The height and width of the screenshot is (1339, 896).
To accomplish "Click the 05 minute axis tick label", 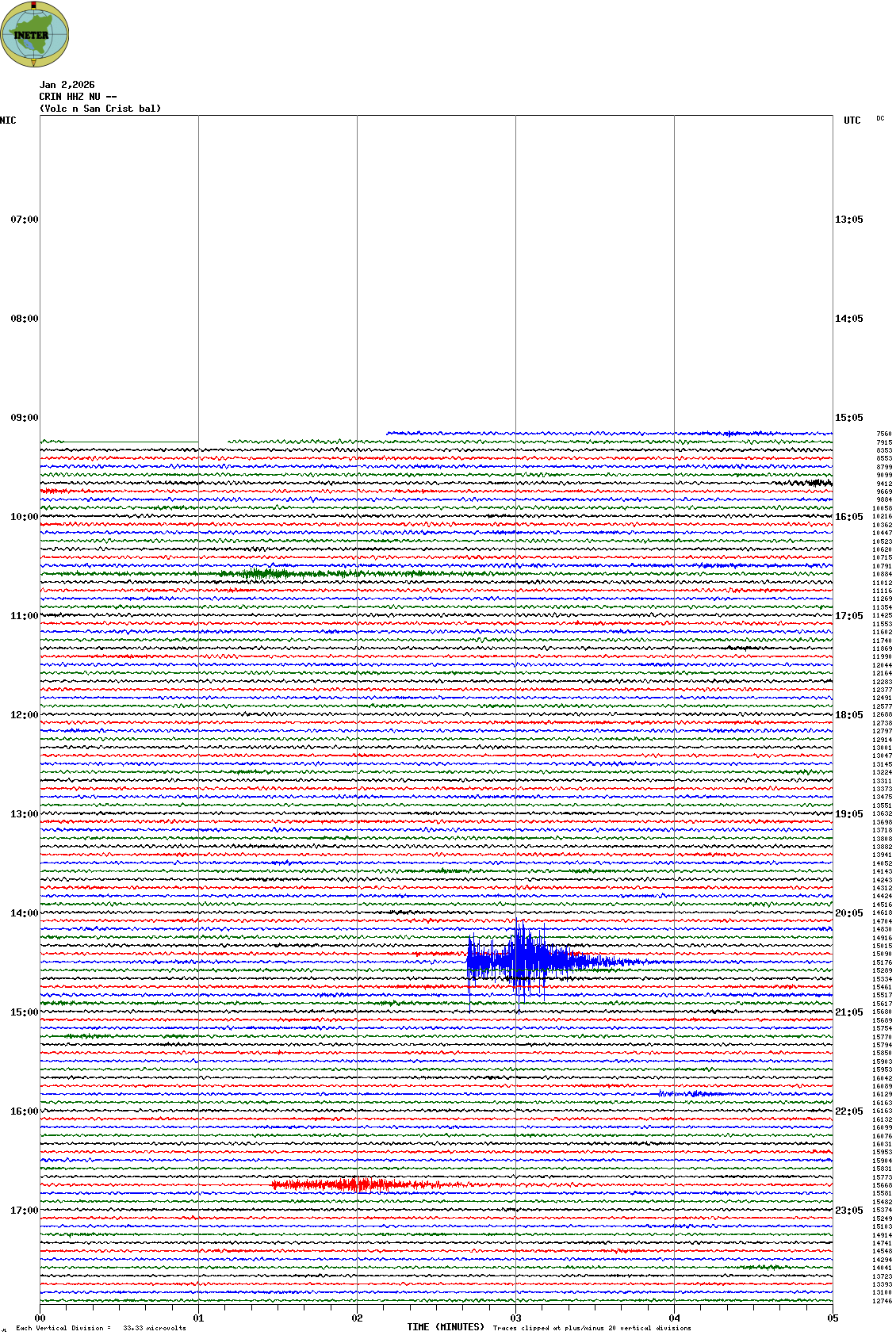I will pyautogui.click(x=833, y=1318).
